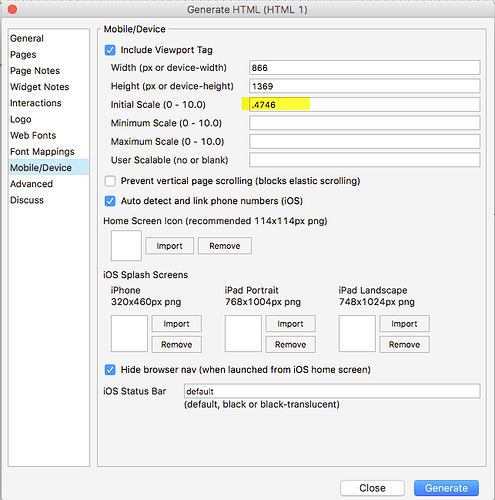Image resolution: width=495 pixels, height=500 pixels.
Task: Click the Generate button
Action: [x=446, y=488]
